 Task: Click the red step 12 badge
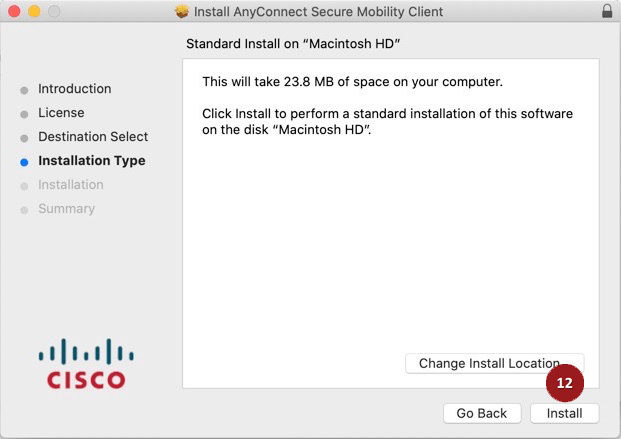pyautogui.click(x=565, y=383)
